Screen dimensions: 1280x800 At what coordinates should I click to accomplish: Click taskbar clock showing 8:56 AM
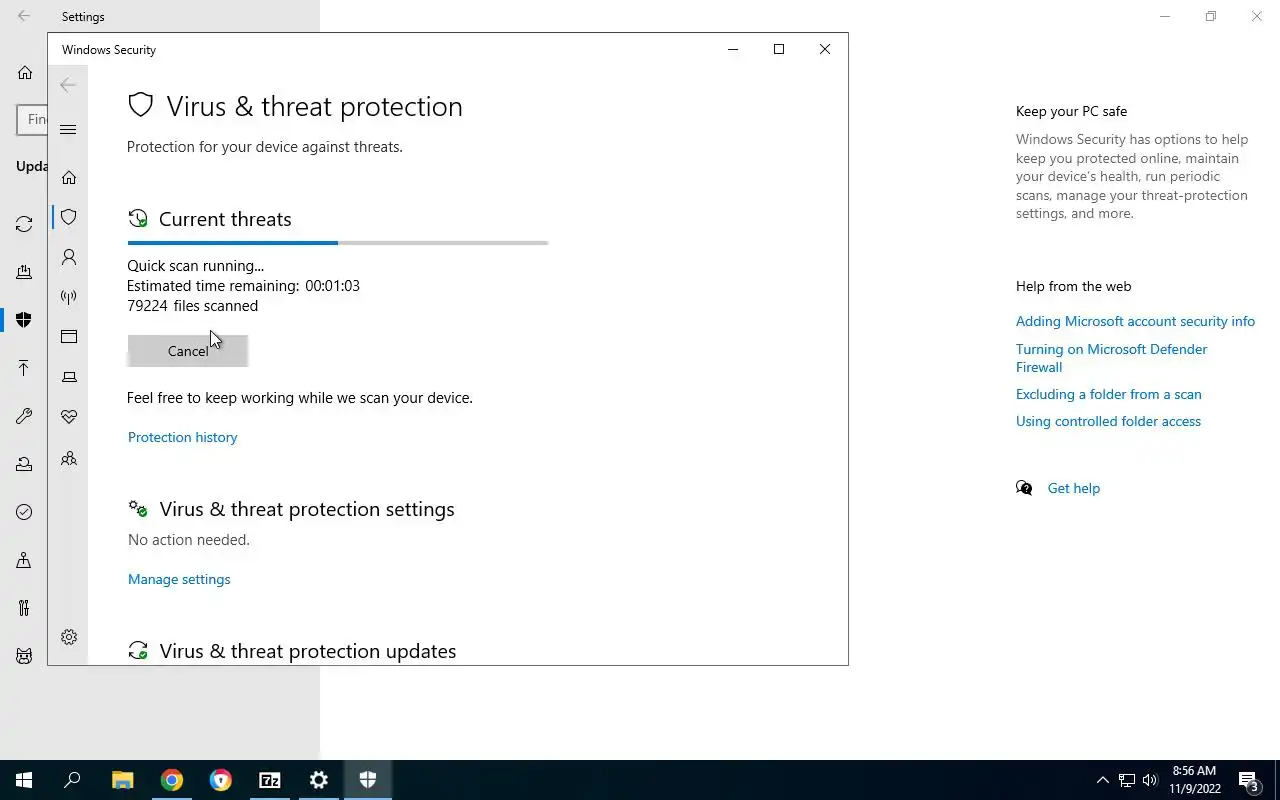[1195, 780]
